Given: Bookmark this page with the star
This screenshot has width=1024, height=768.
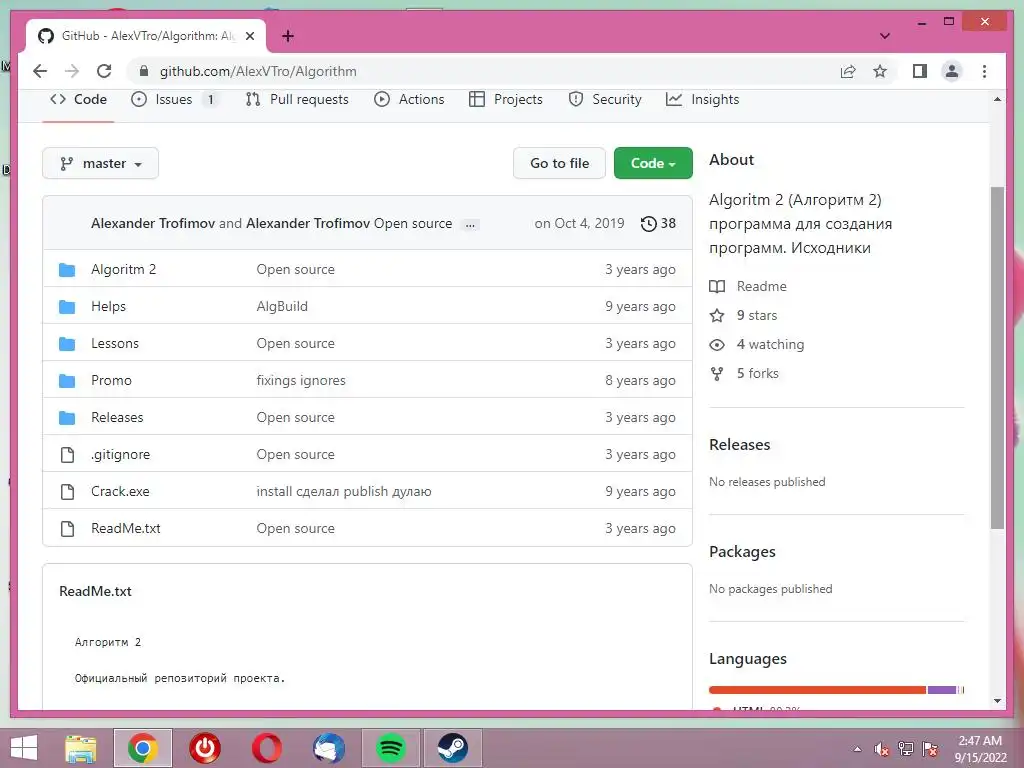Looking at the screenshot, I should (x=880, y=71).
